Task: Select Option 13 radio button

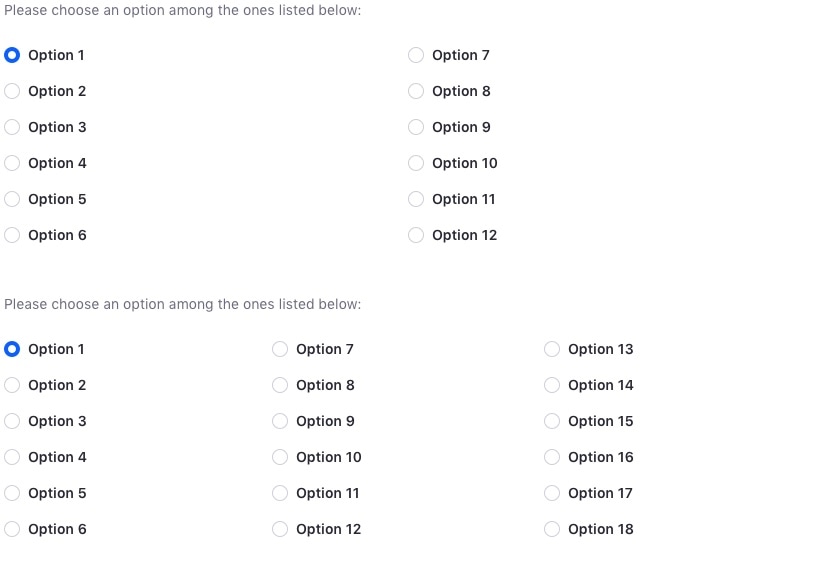Action: pos(552,349)
